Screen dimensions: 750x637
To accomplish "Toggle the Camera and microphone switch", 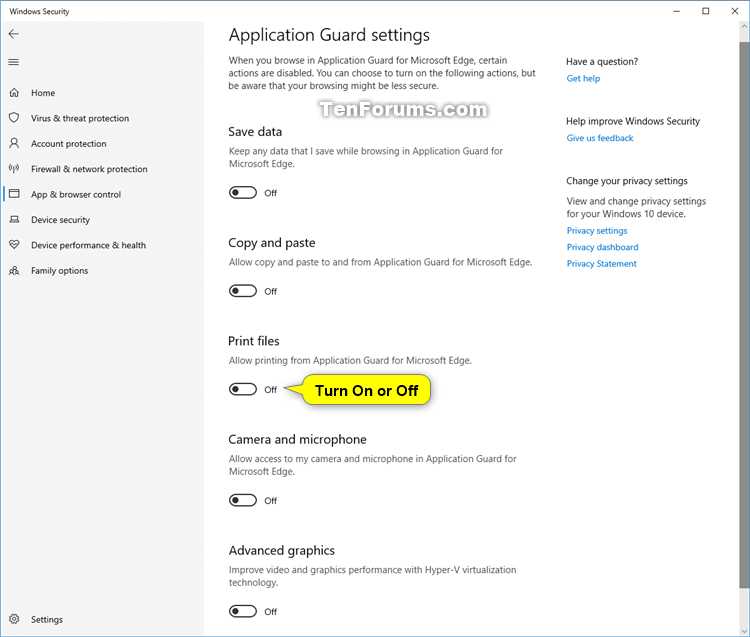I will point(243,500).
